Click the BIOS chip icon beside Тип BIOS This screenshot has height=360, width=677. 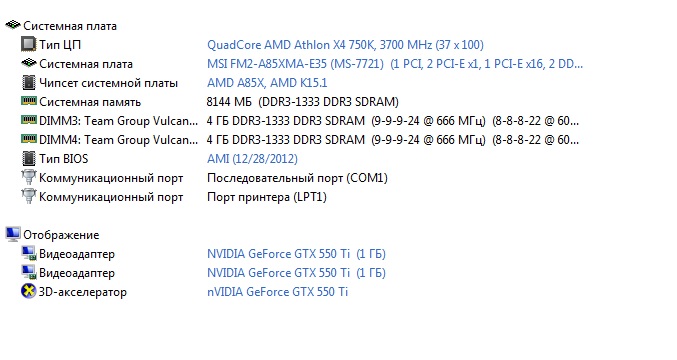coord(28,158)
